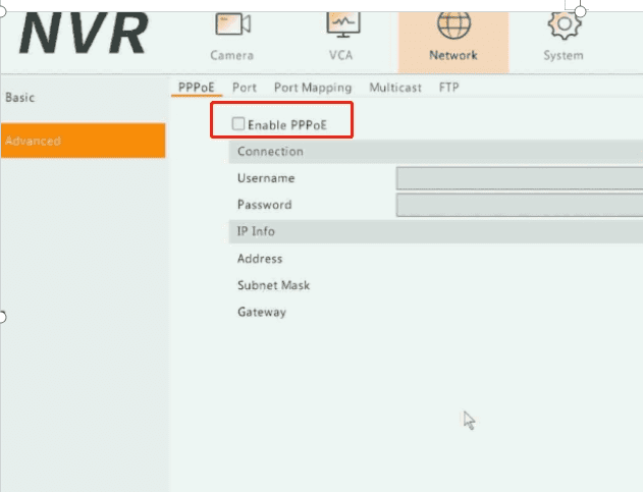Enable the PPPoE checkbox
Screen dimensions: 643x492
click(238, 125)
